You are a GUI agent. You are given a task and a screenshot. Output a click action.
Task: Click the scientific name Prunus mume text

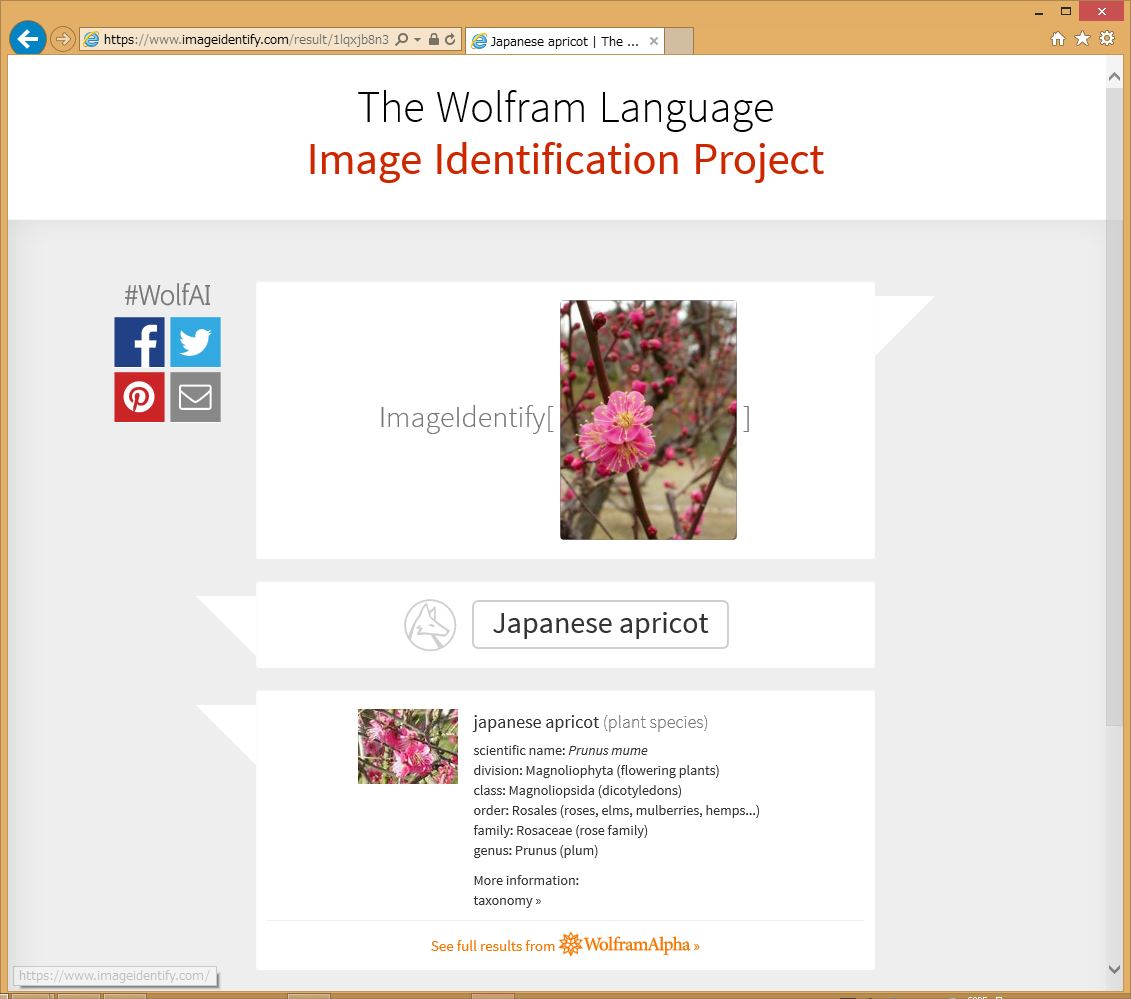pyautogui.click(x=607, y=750)
